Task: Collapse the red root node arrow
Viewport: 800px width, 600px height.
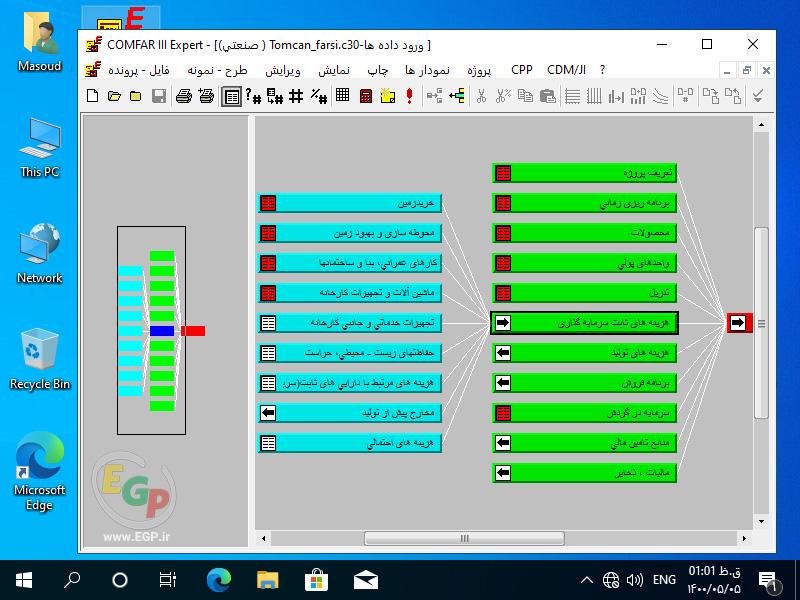Action: (x=738, y=323)
